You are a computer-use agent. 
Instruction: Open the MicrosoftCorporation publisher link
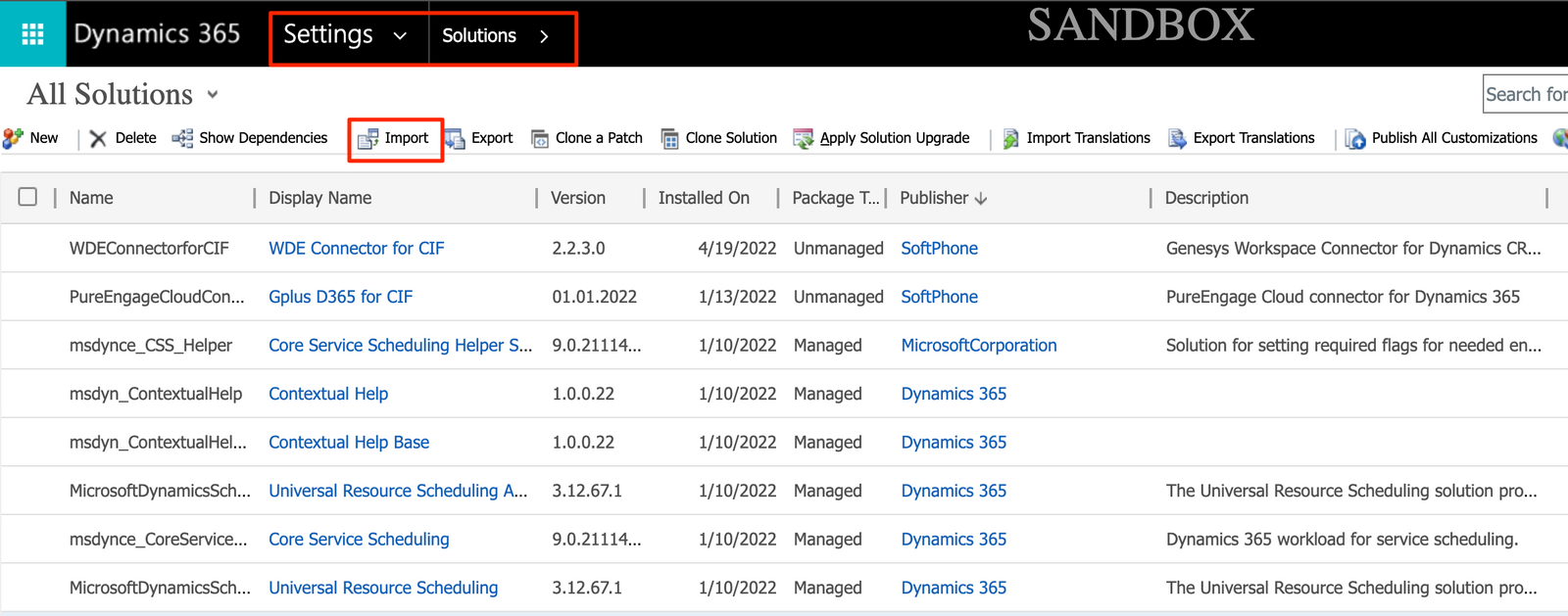(979, 346)
